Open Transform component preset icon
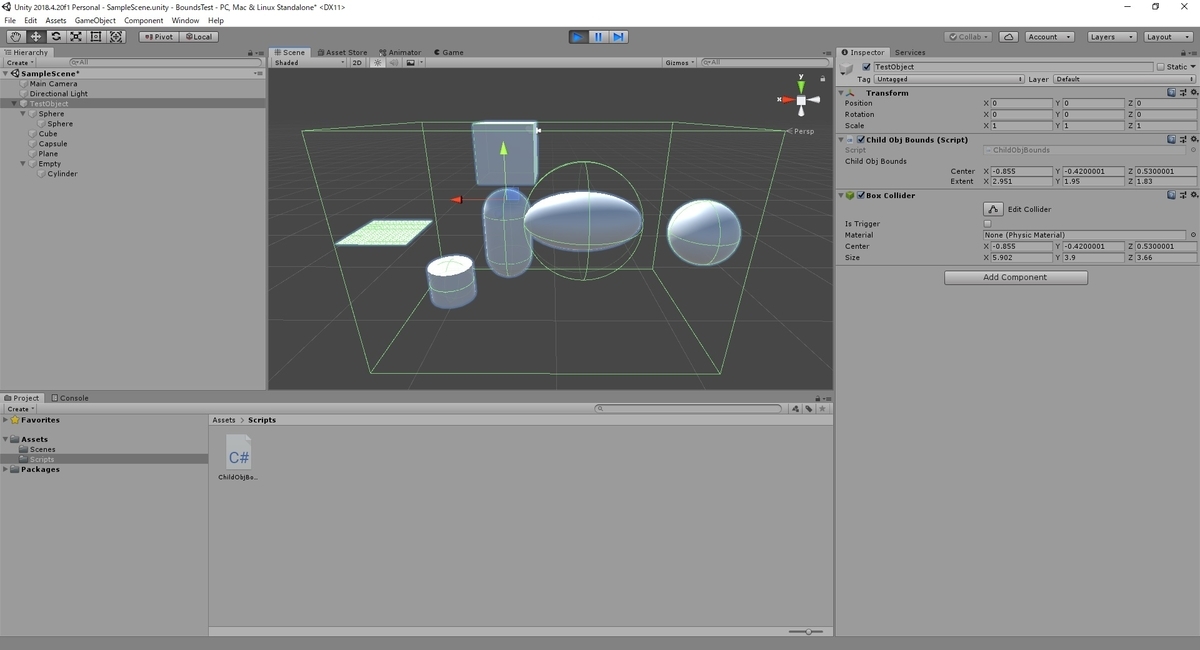1200x650 pixels. pos(1181,92)
